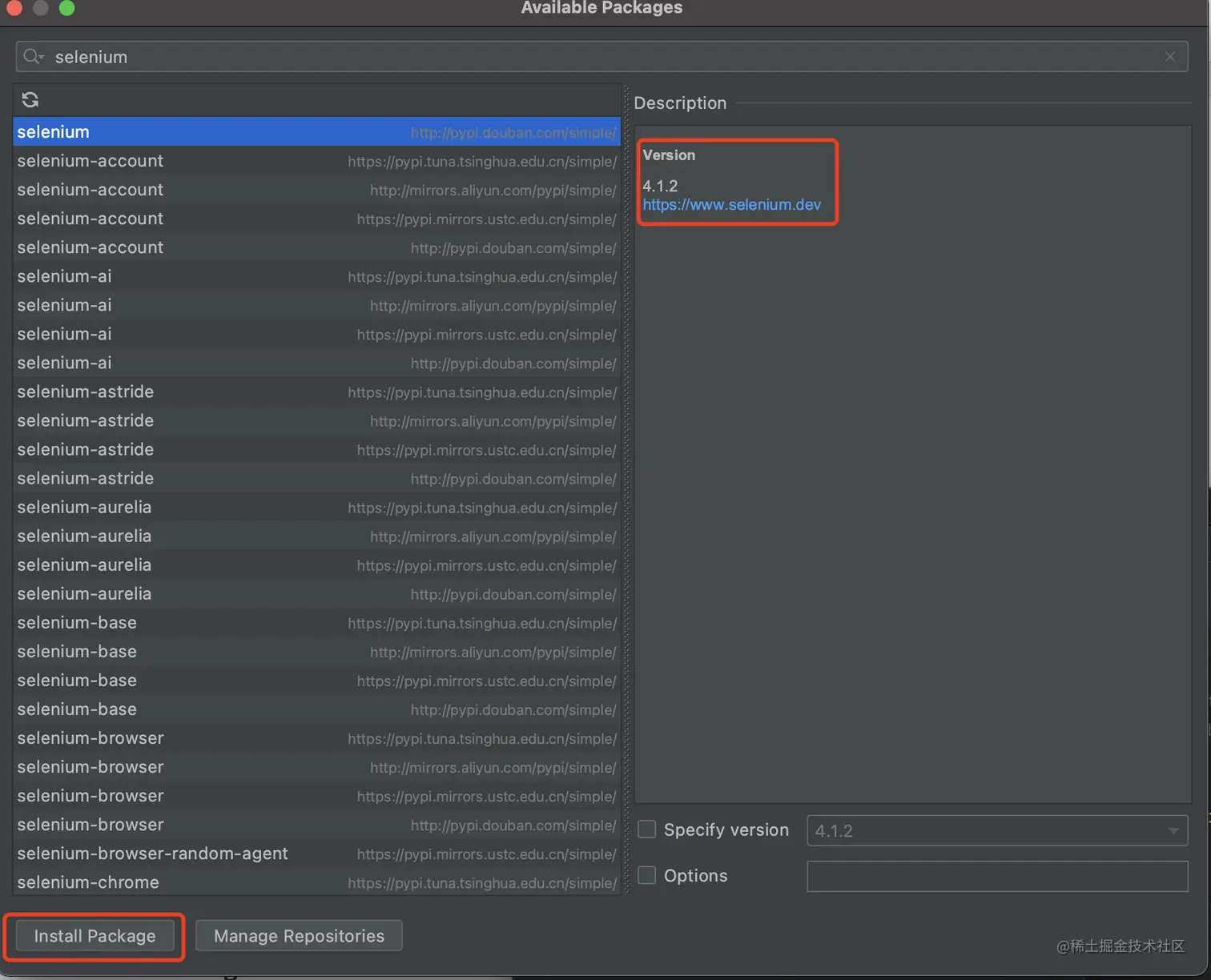The image size is (1211, 980).
Task: Select selenium-aurelia from pypi.mirrors.ustc.edu.cn
Action: [x=316, y=564]
